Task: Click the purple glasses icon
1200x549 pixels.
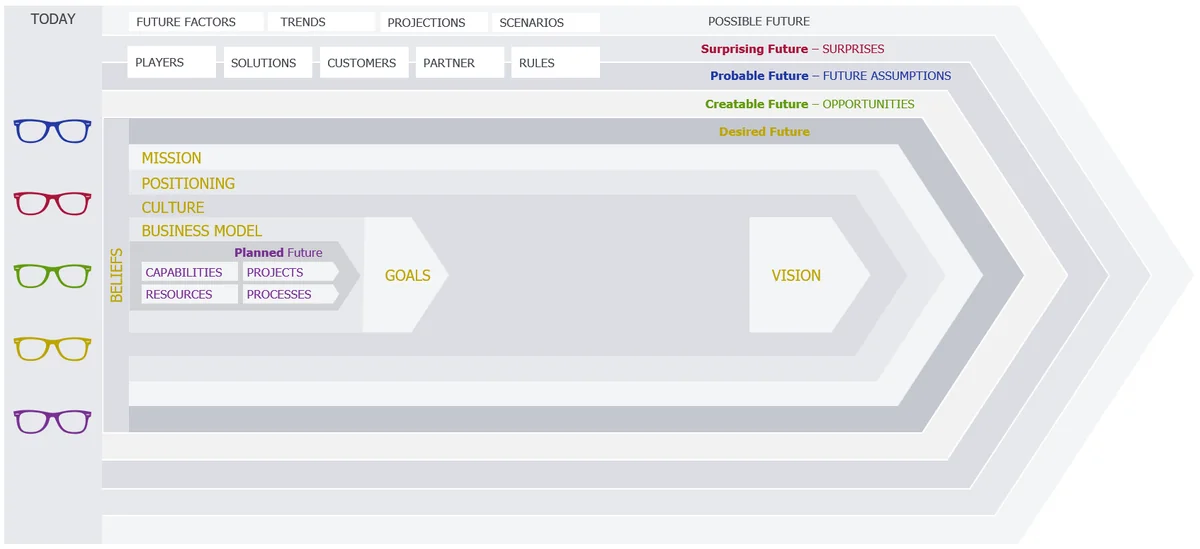Action: (x=53, y=421)
